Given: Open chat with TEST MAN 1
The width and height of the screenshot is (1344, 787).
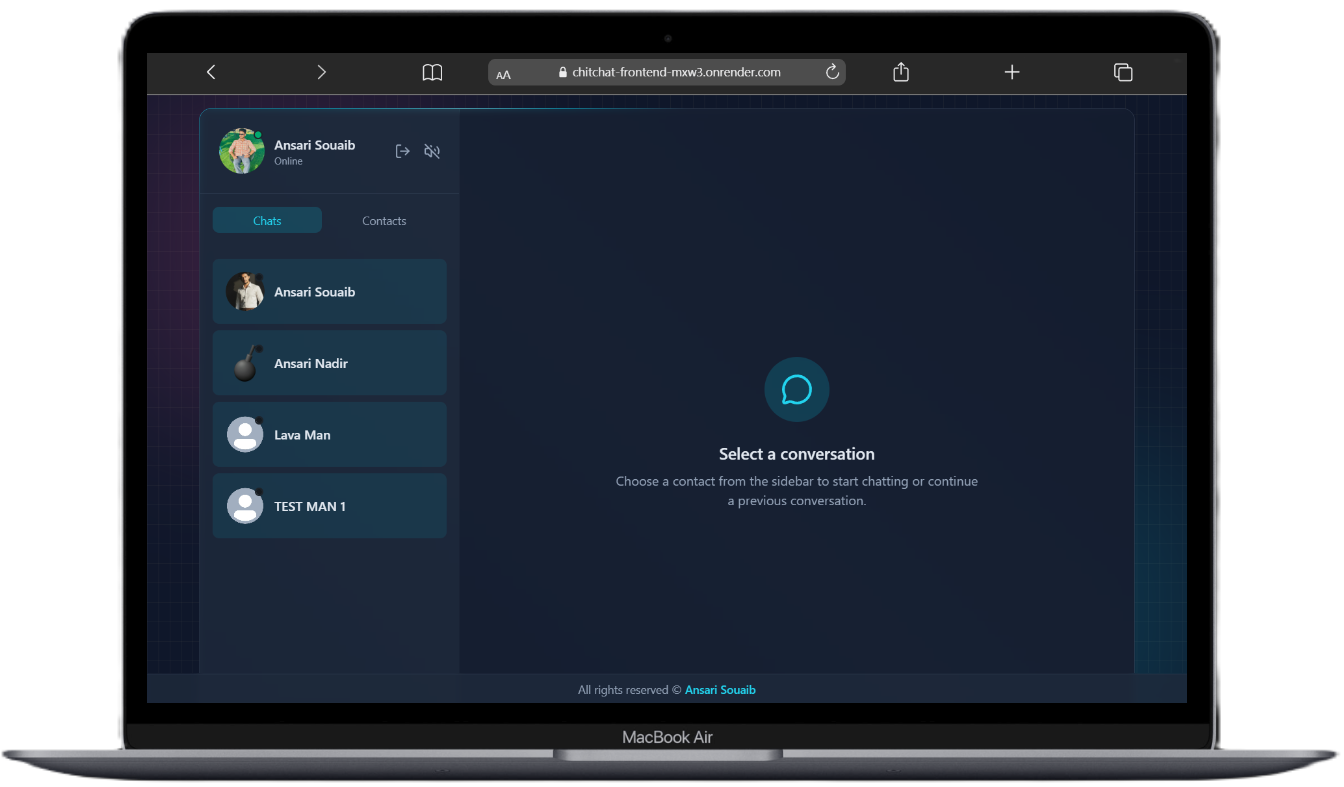Looking at the screenshot, I should point(330,506).
